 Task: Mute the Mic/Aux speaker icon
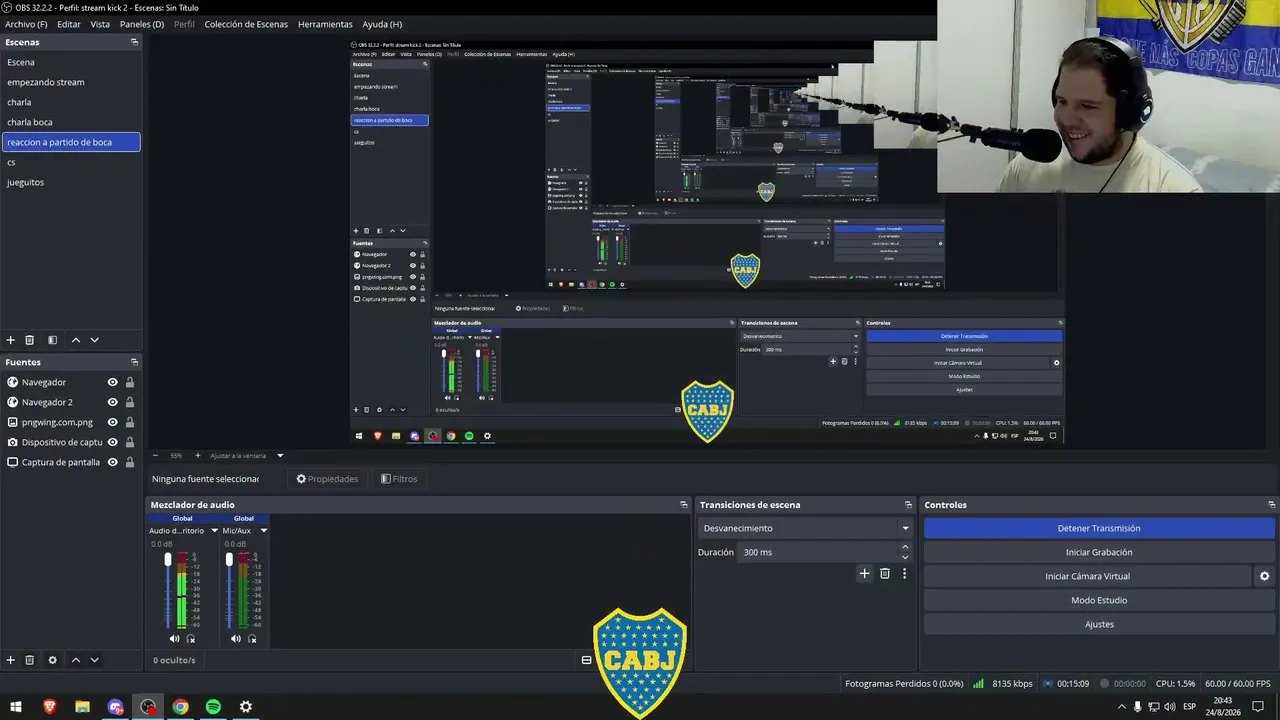click(x=235, y=638)
